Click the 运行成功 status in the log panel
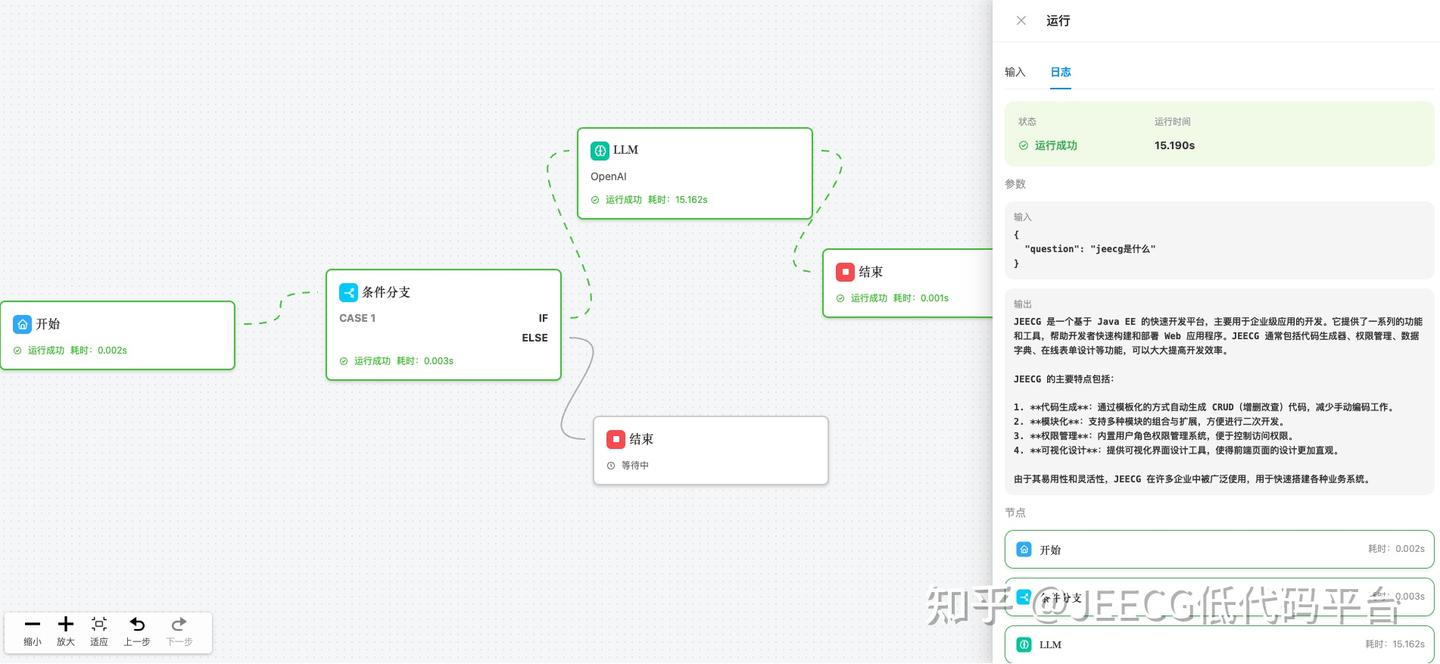 [1056, 145]
